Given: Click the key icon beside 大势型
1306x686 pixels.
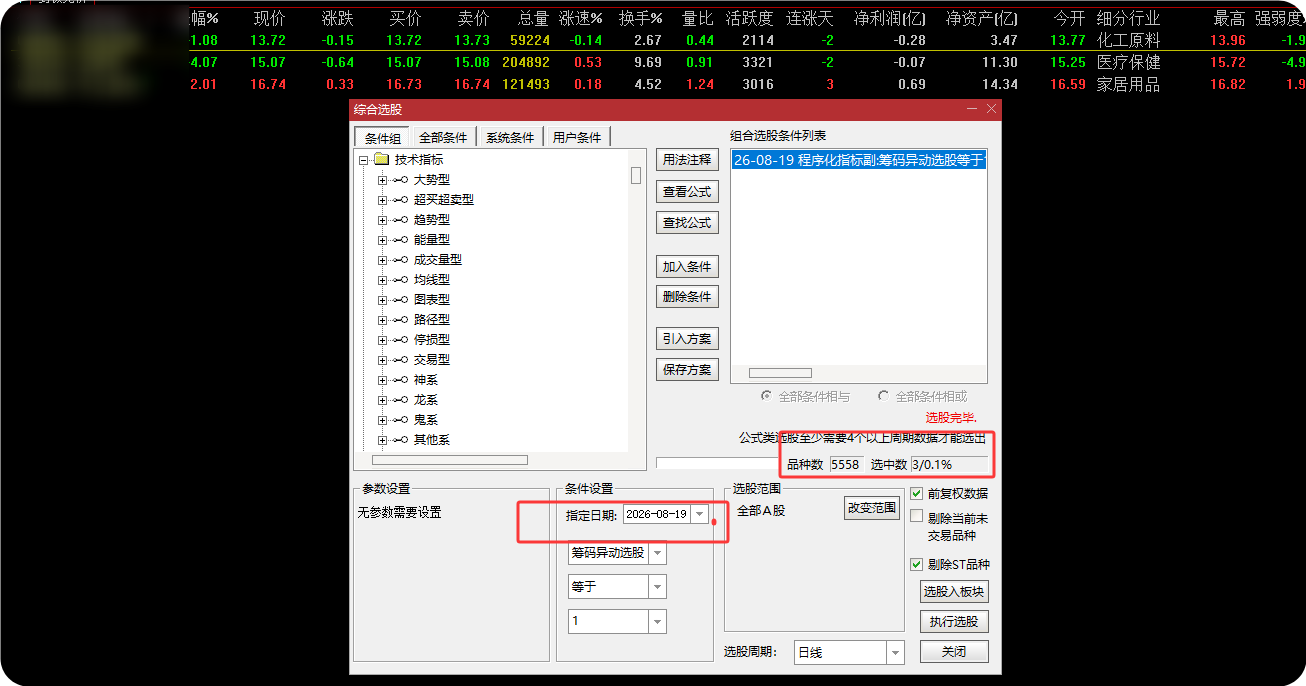Looking at the screenshot, I should click(400, 180).
